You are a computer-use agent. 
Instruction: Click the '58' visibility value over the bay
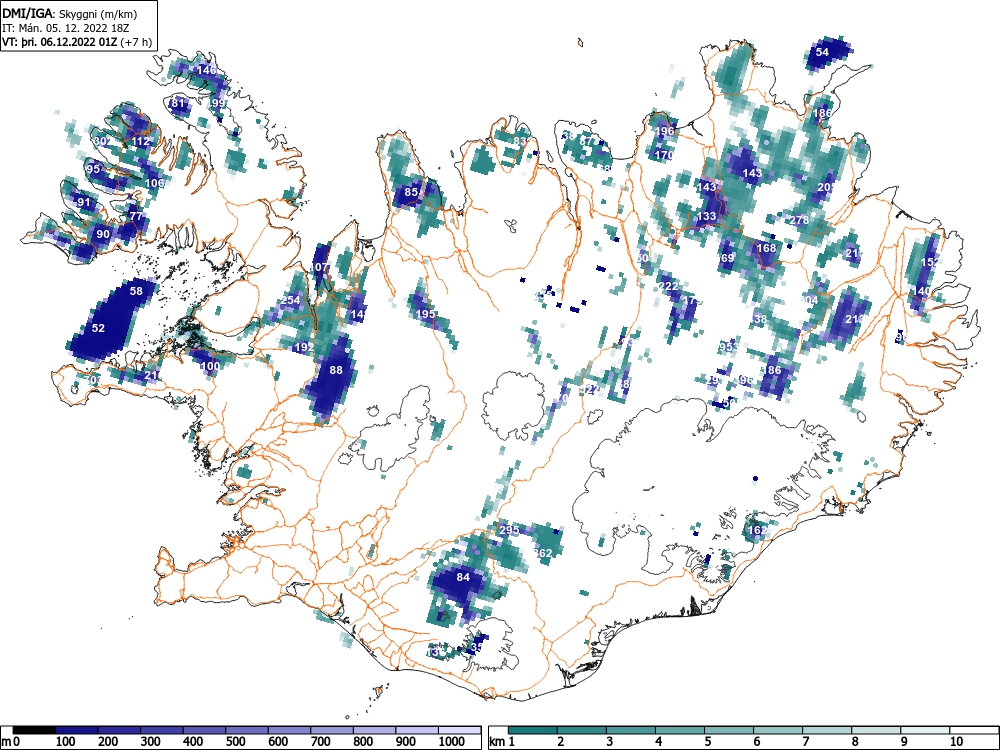pos(136,291)
